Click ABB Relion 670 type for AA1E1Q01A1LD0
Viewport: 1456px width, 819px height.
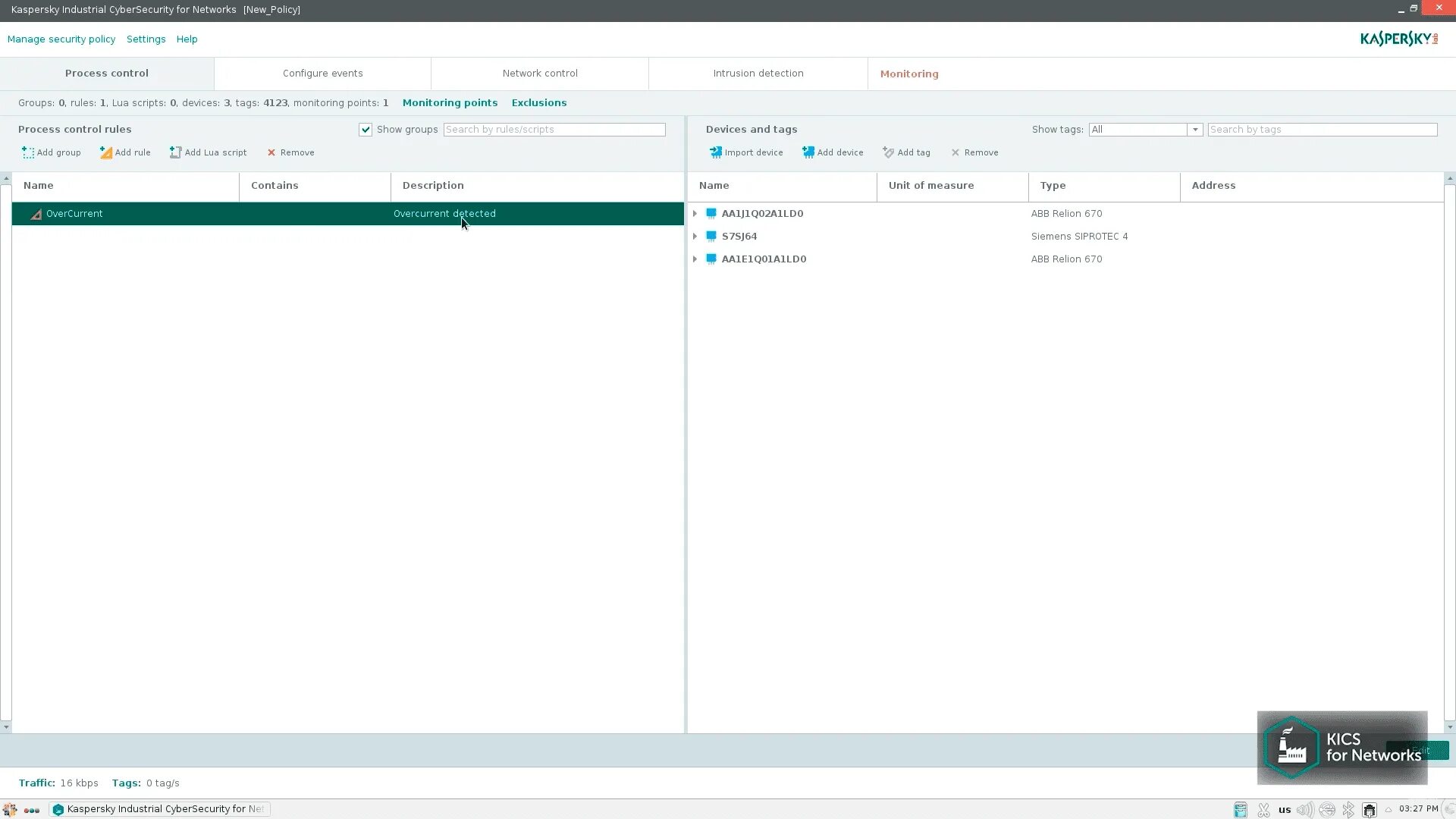coord(1066,259)
